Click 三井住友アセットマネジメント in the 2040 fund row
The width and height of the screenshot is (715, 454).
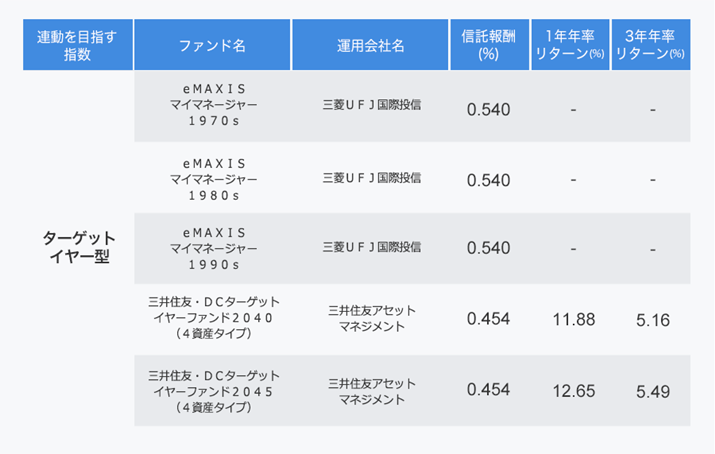371,318
